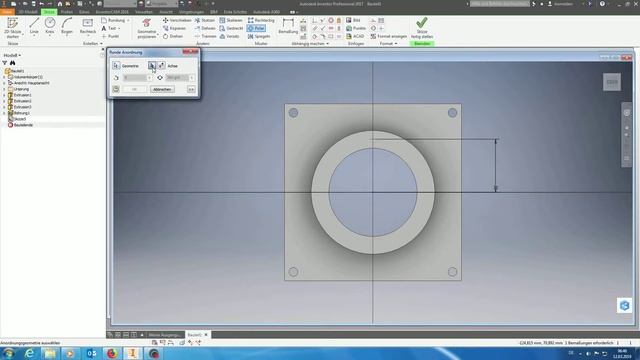Click the binoculars search icon in browser
This screenshot has height=360, width=640.
pos(13,63)
